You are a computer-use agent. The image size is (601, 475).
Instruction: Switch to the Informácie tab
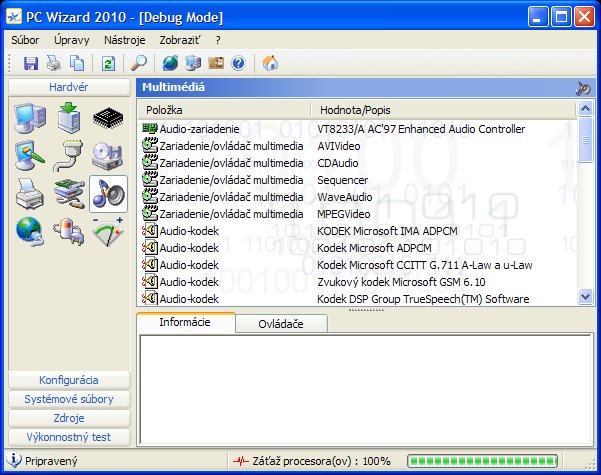point(185,322)
